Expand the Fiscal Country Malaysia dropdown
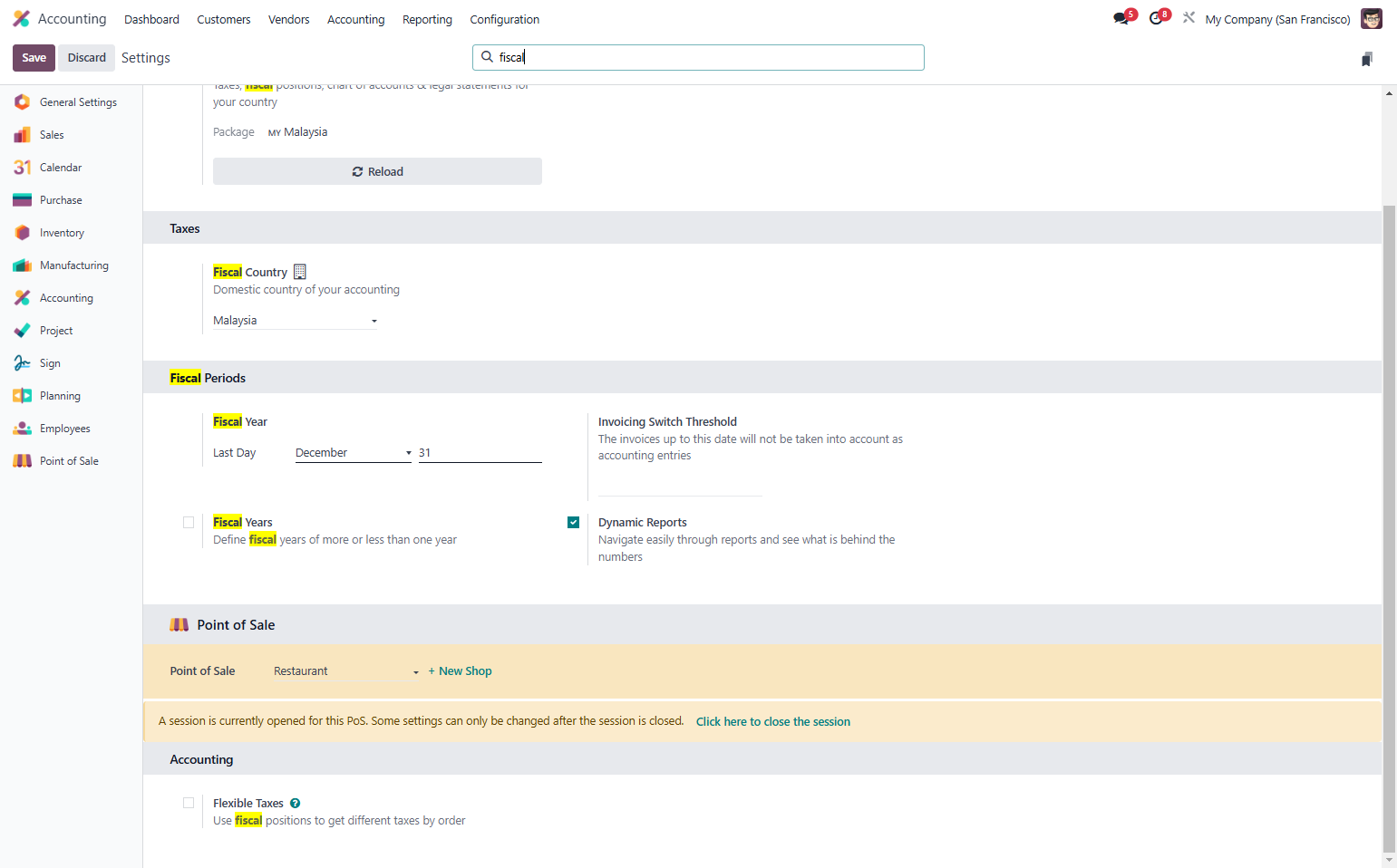This screenshot has height=868, width=1397. pyautogui.click(x=296, y=321)
